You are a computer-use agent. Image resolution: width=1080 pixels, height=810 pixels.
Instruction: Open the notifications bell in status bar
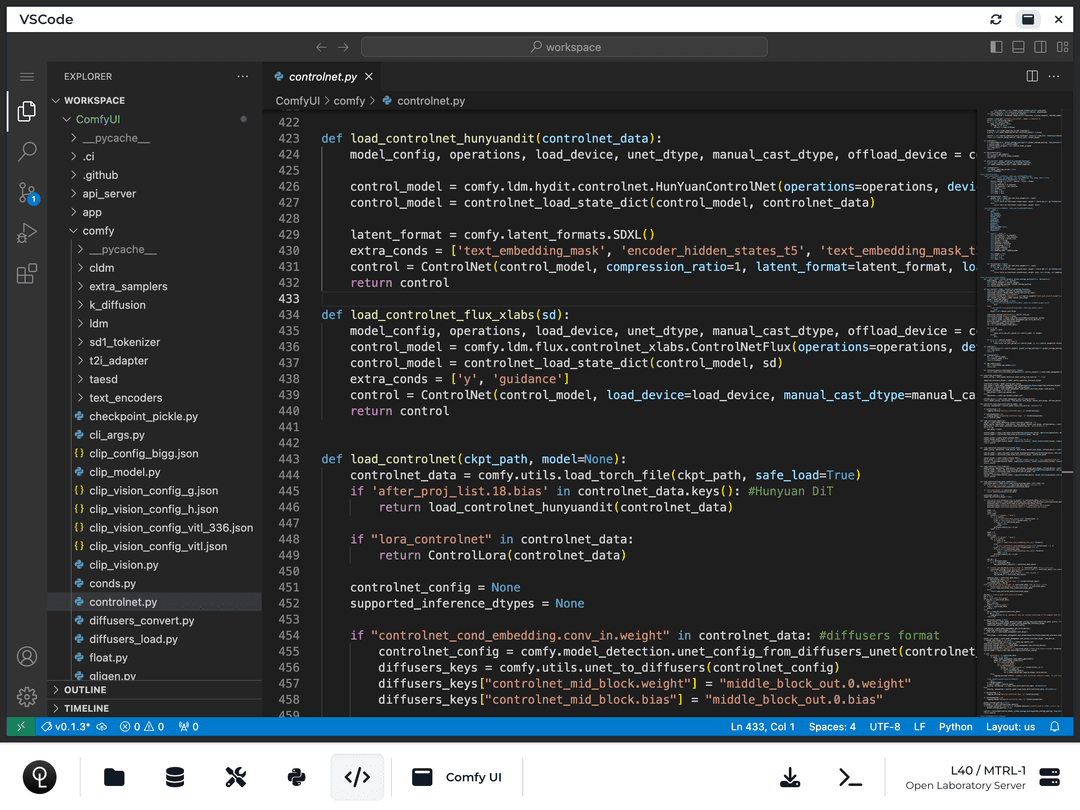point(1054,727)
